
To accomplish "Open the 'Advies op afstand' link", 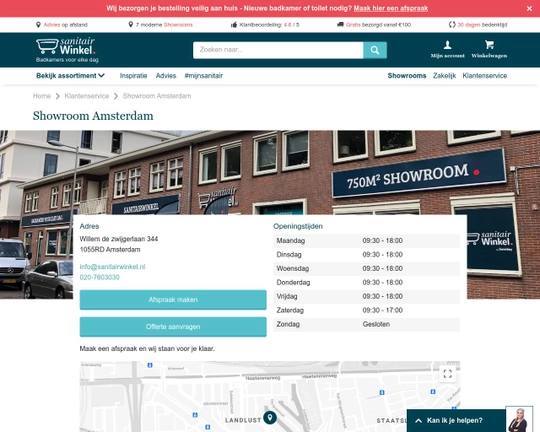I will coord(65,25).
